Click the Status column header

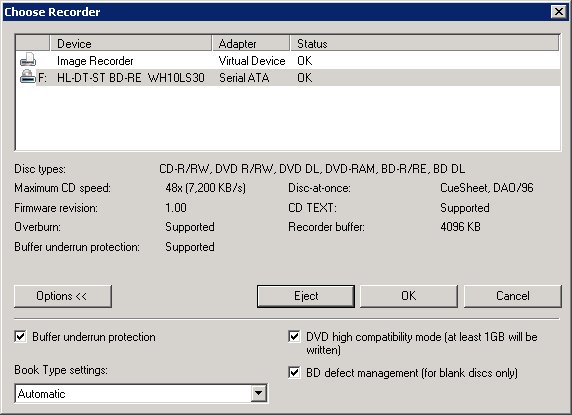424,43
